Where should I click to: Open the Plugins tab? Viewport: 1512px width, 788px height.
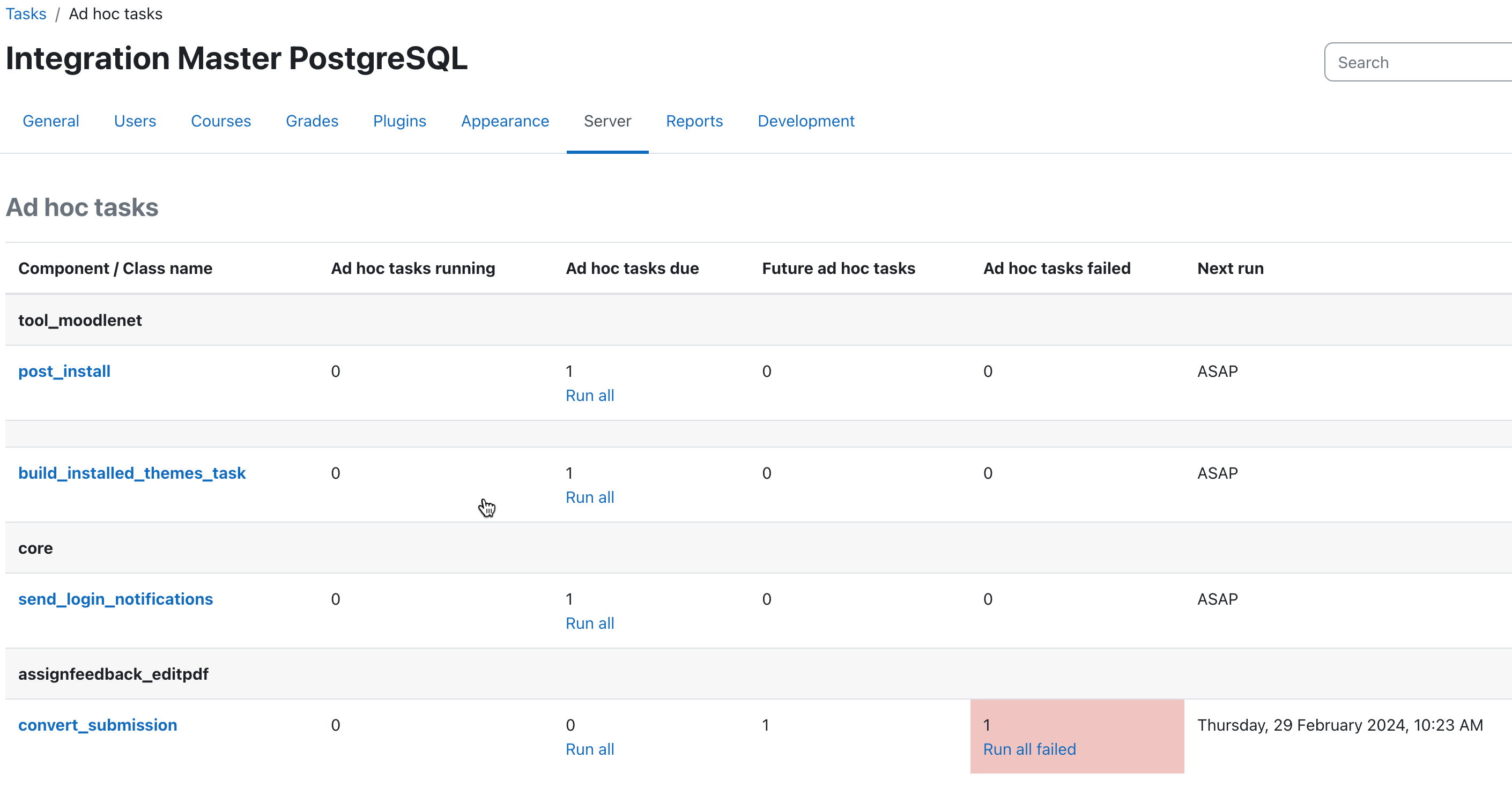tap(399, 121)
